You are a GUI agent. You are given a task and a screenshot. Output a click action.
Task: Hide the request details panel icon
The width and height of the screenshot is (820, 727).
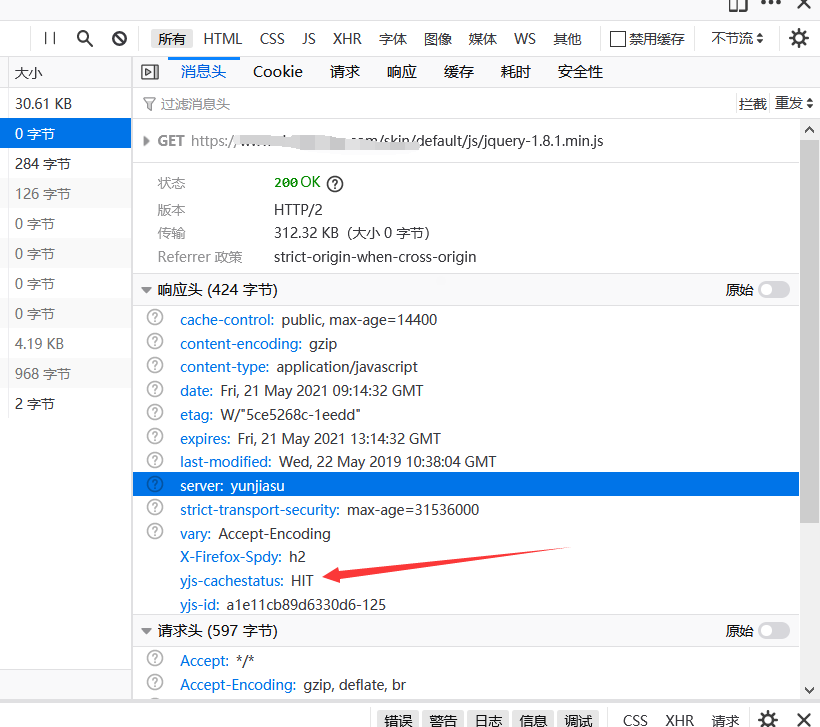(x=150, y=72)
